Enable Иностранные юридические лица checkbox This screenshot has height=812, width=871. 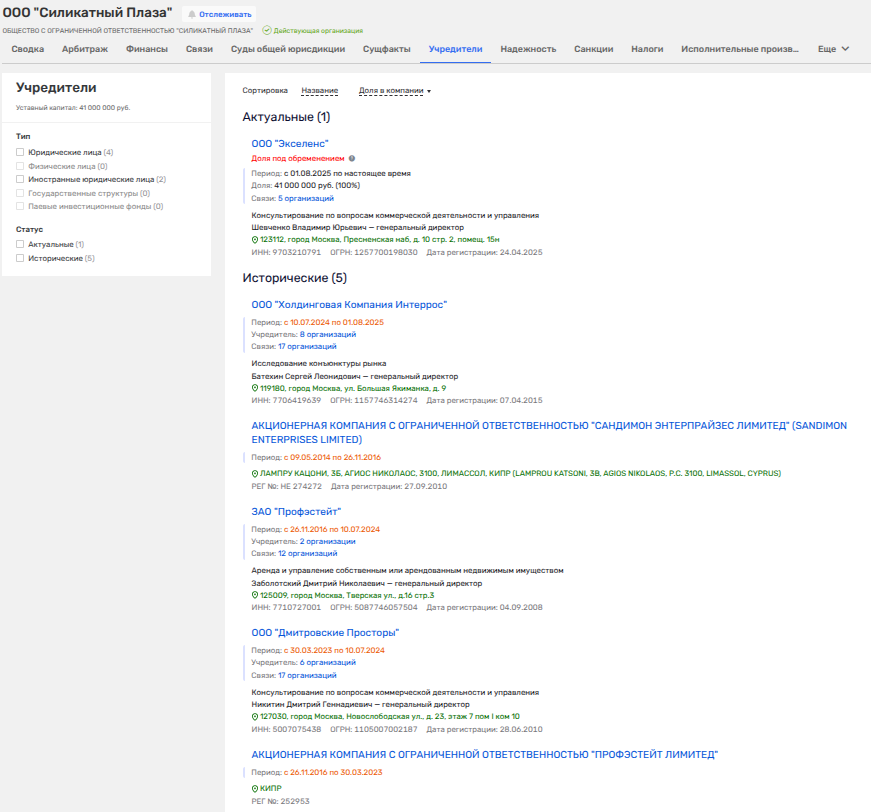[20, 179]
